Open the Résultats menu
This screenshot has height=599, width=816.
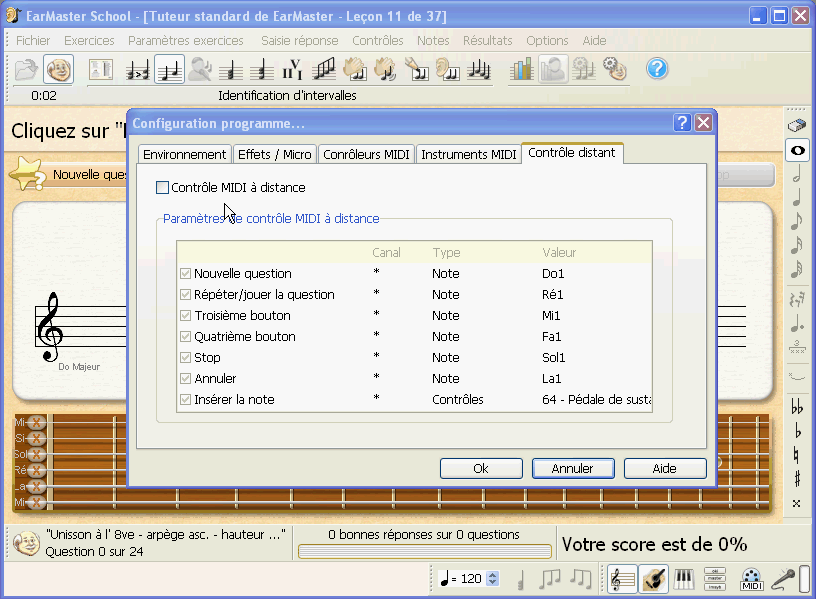tap(488, 41)
